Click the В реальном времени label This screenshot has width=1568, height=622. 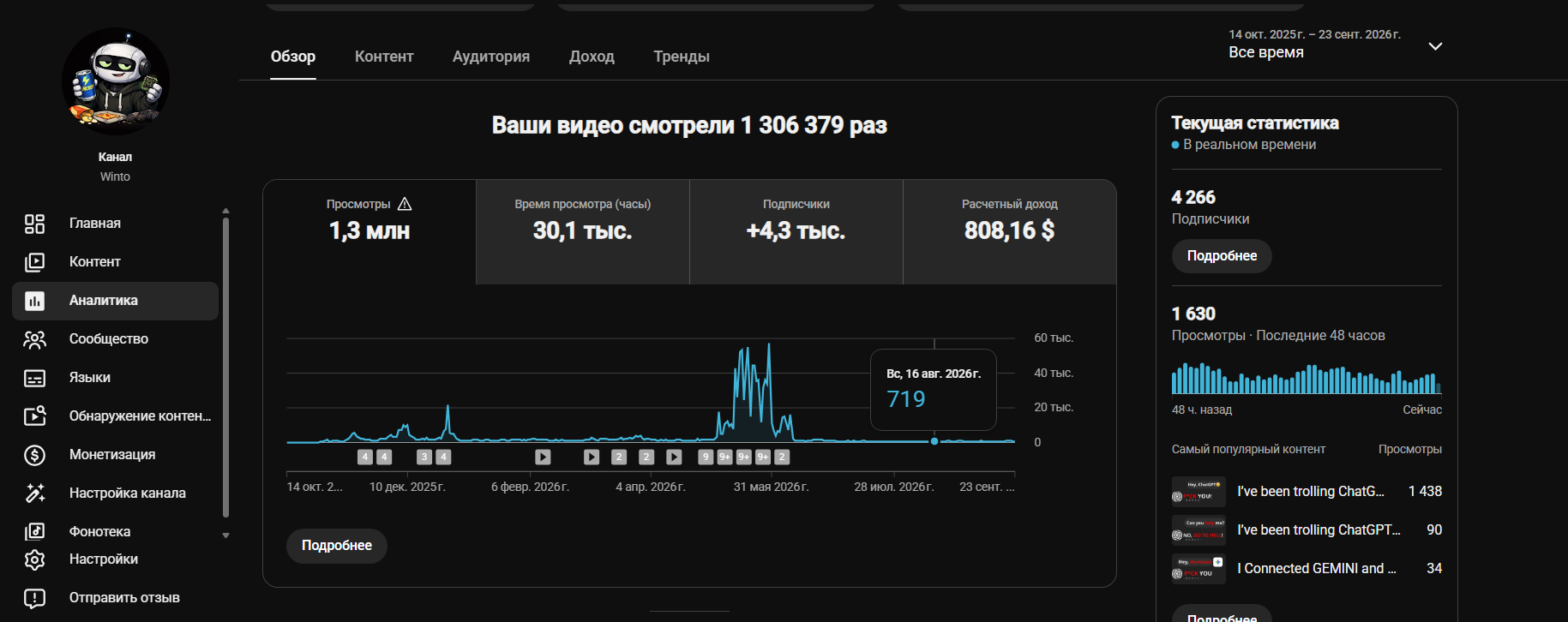tap(1249, 145)
